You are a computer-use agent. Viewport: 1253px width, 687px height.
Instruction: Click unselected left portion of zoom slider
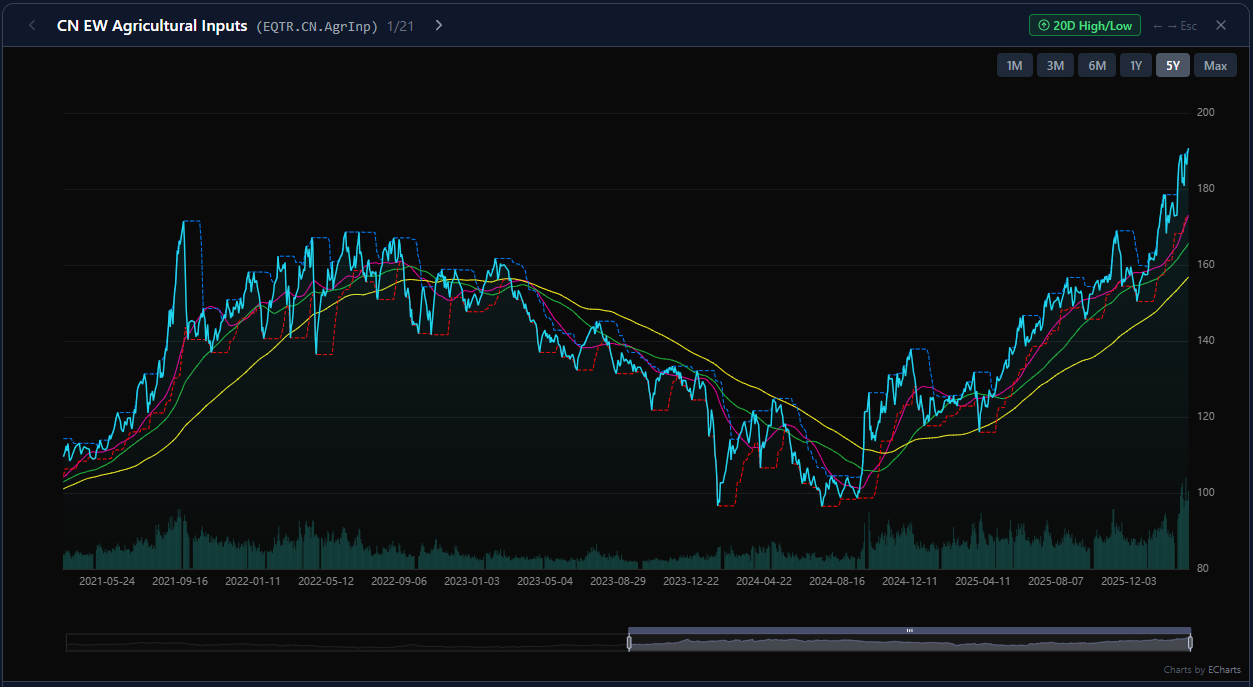tap(345, 643)
